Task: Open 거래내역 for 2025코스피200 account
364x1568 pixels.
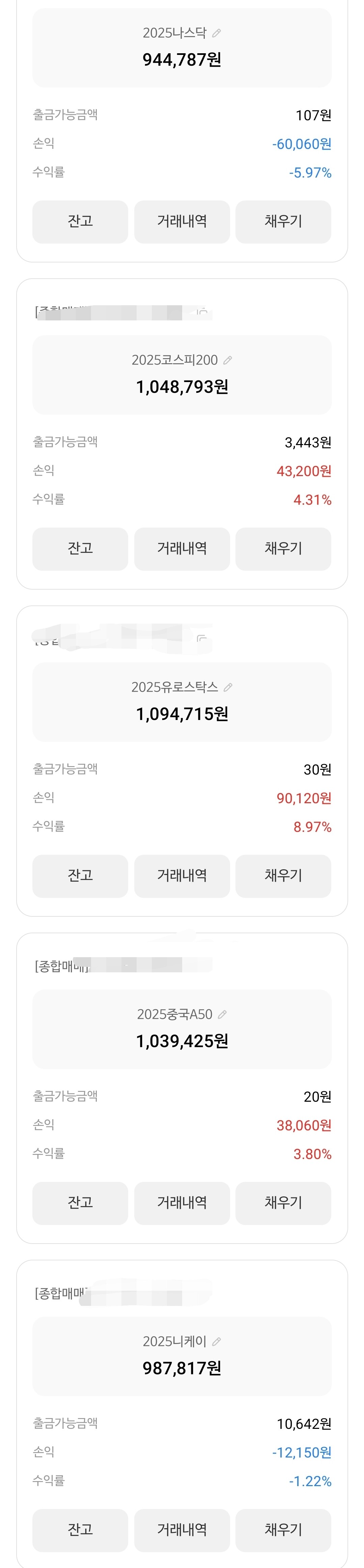Action: [x=182, y=548]
